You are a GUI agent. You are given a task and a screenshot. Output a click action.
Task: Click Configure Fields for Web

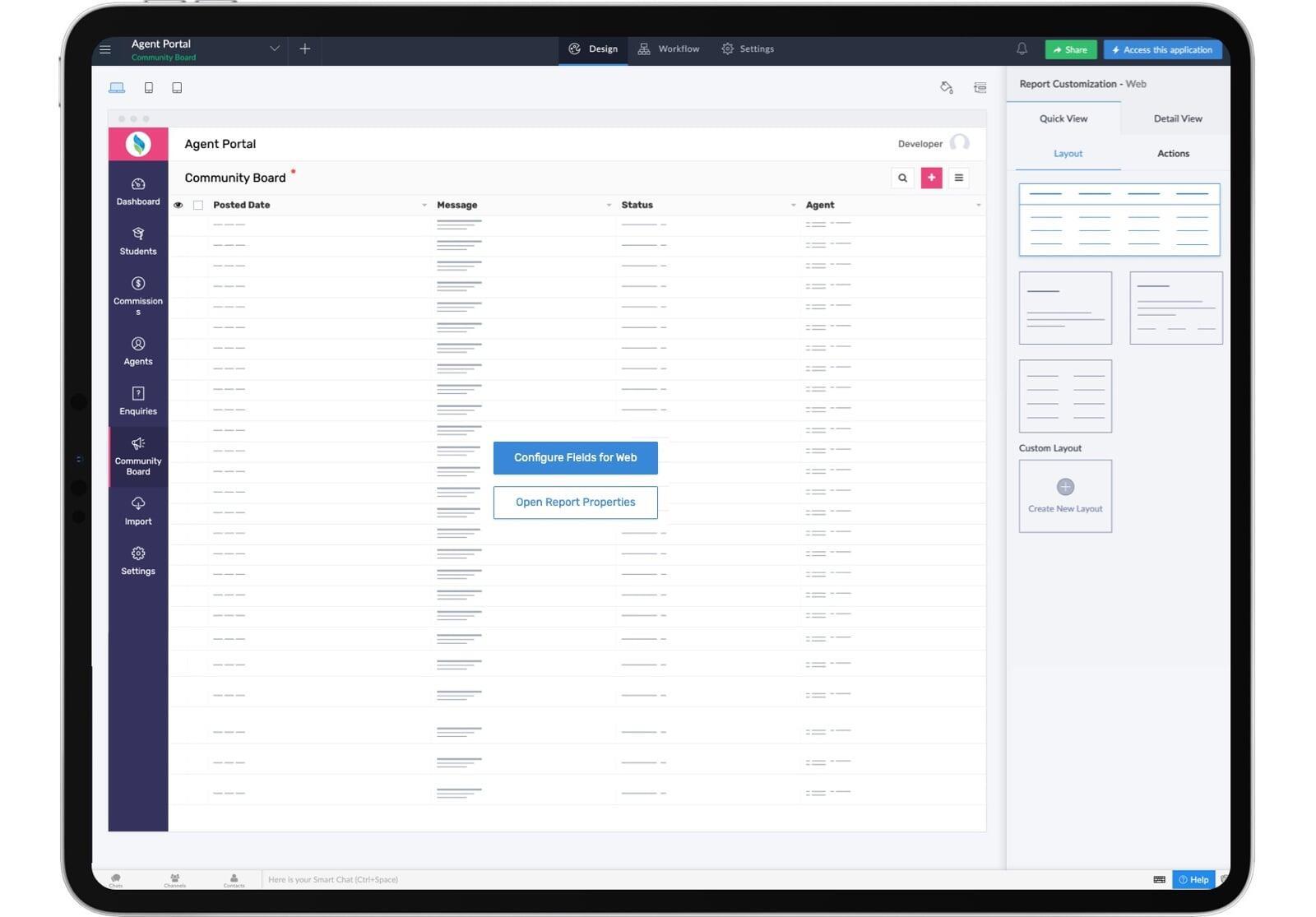pos(575,457)
